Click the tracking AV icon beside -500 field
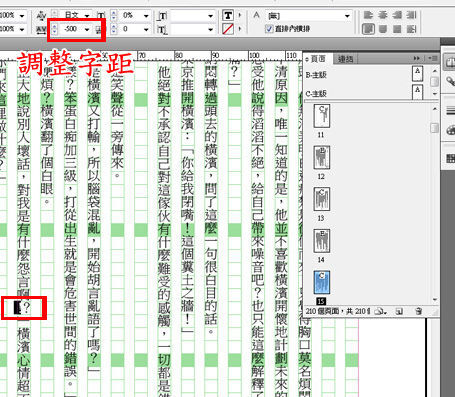 click(41, 30)
